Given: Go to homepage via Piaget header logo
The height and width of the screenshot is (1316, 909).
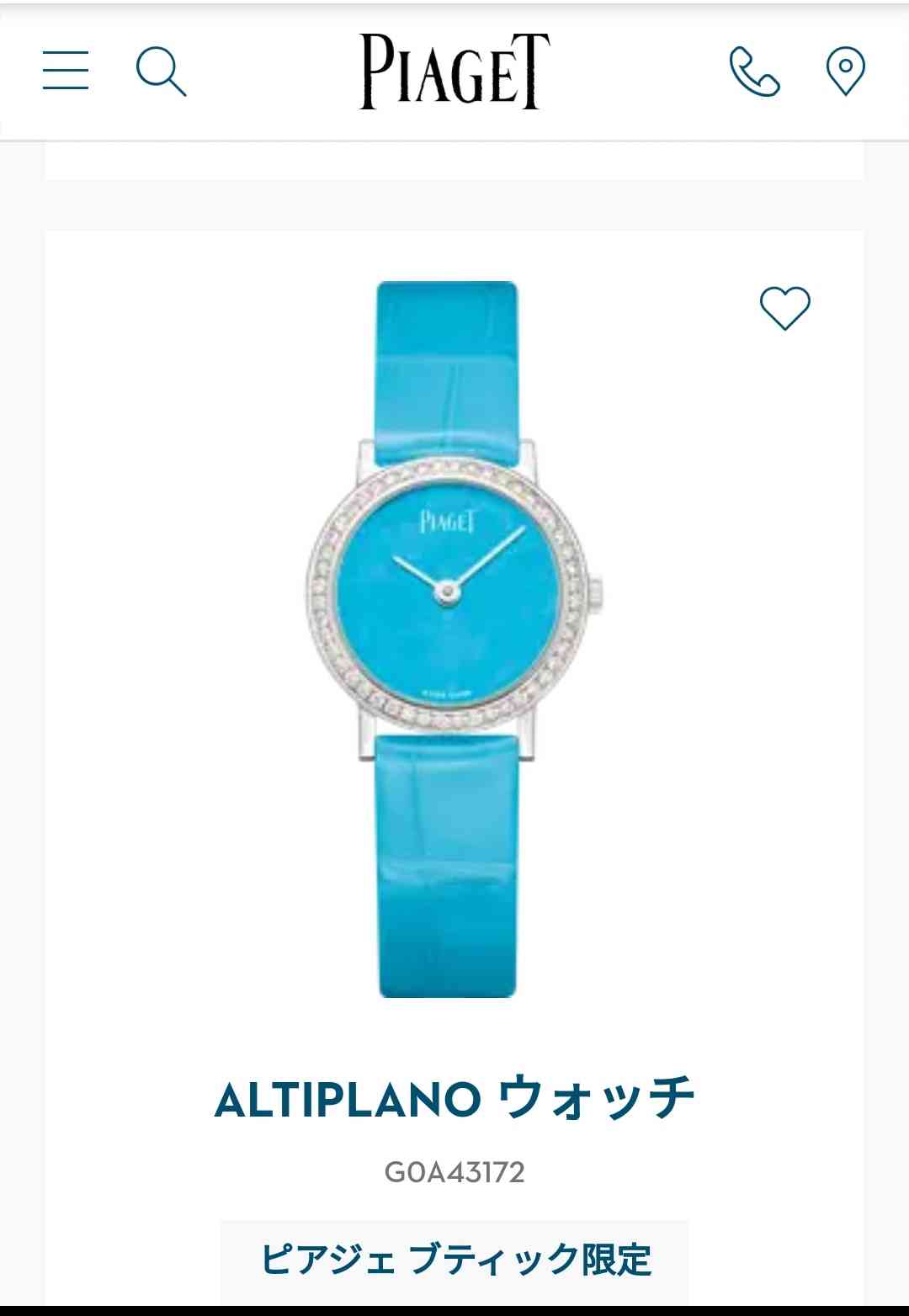Looking at the screenshot, I should pyautogui.click(x=454, y=72).
